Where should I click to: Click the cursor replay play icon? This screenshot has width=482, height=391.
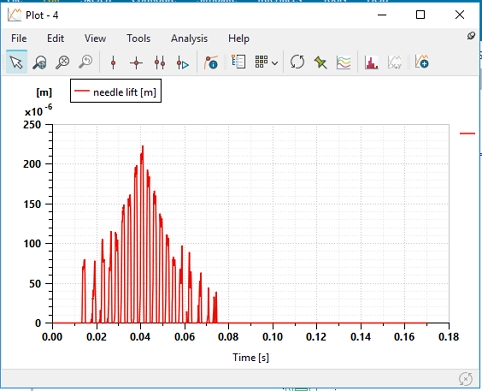pyautogui.click(x=183, y=62)
